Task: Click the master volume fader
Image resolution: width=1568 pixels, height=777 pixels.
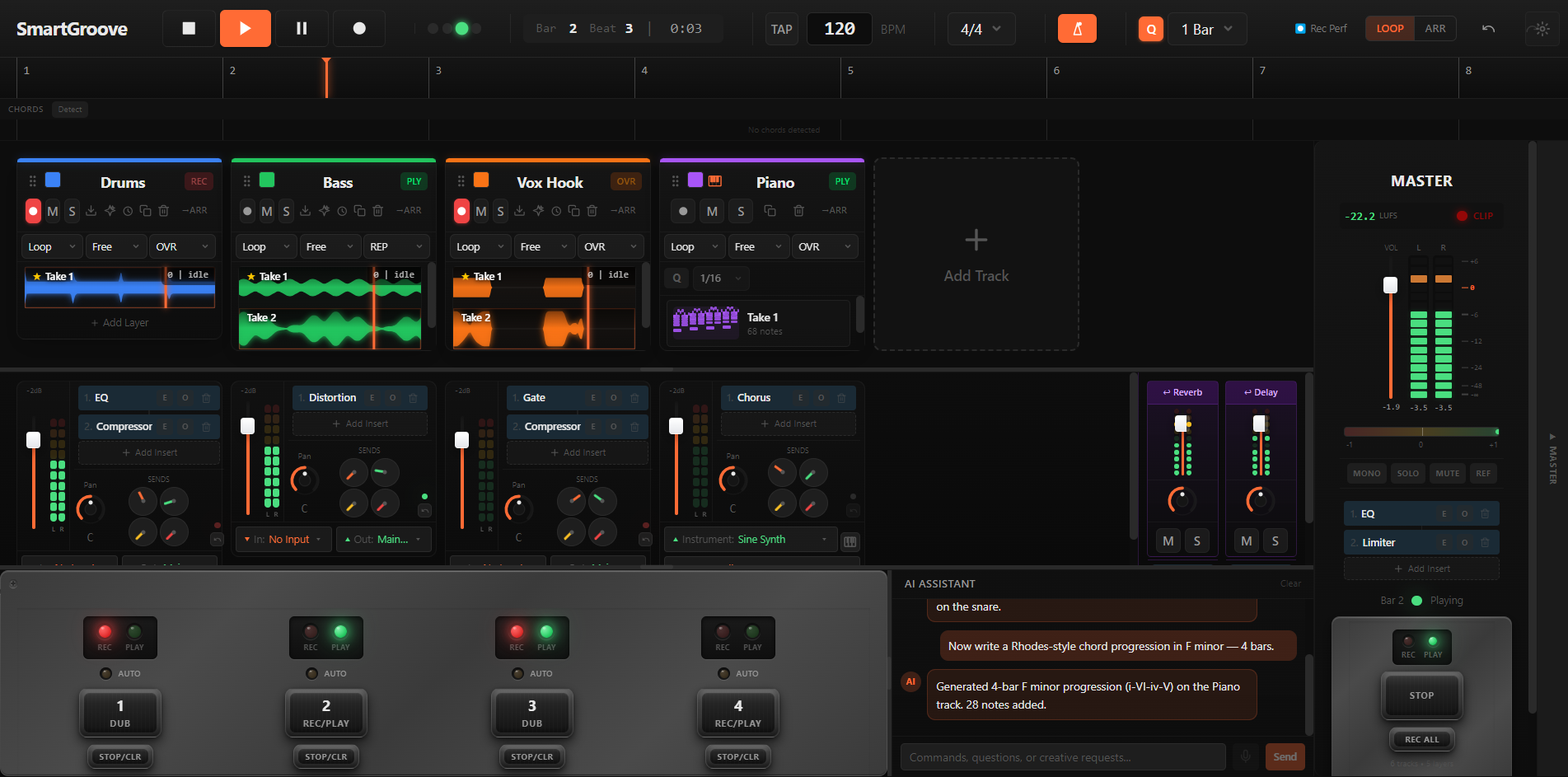Action: (1391, 285)
